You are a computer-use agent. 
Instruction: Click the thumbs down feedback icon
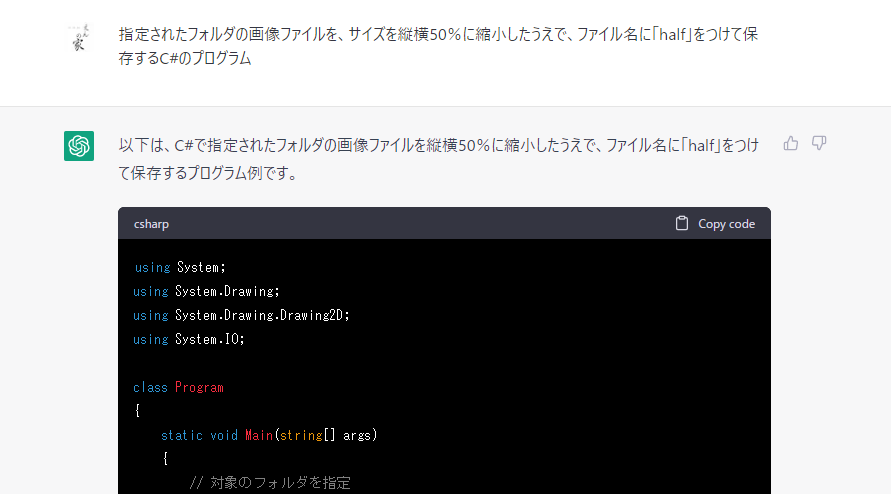click(x=819, y=143)
